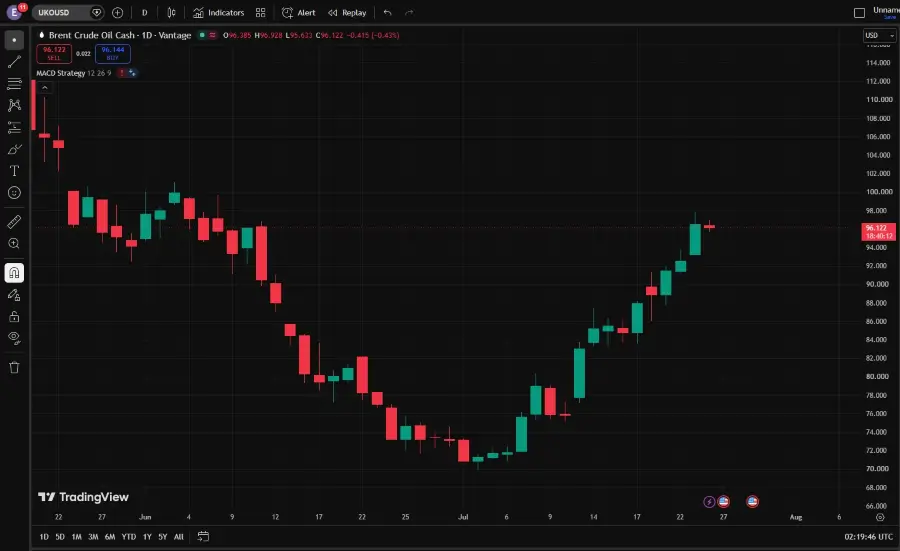Open the price scale settings gear icon

pos(880,517)
